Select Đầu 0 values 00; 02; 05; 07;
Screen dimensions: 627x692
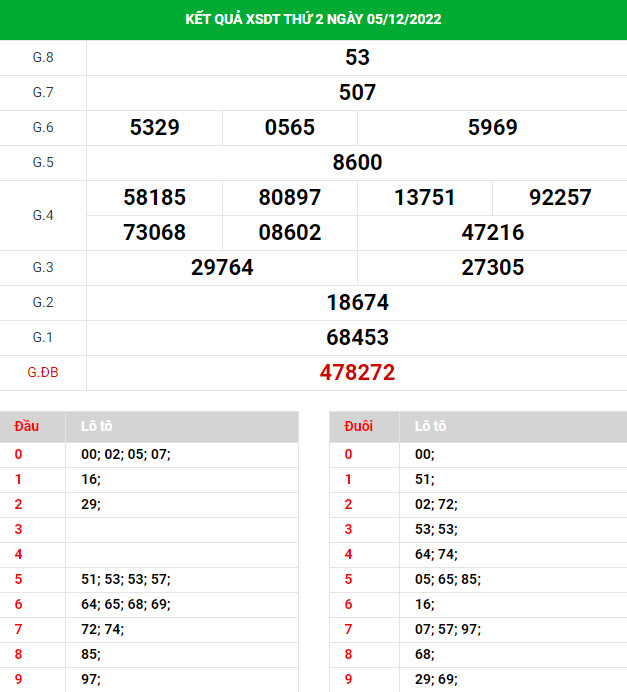pyautogui.click(x=126, y=455)
